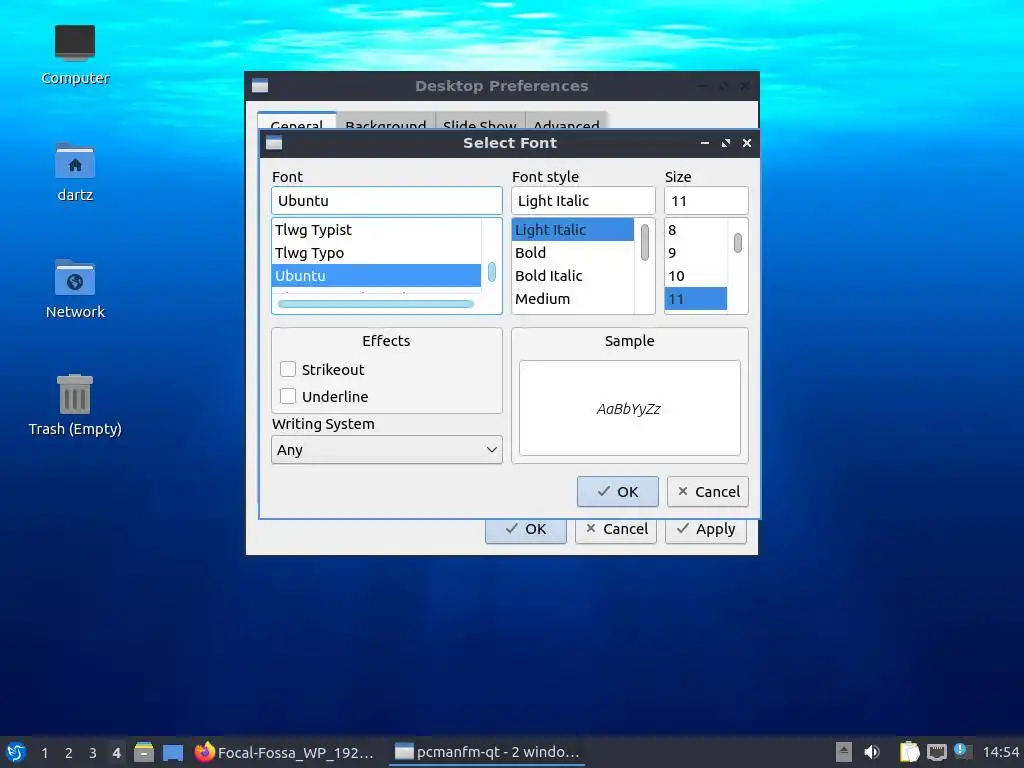The width and height of the screenshot is (1024, 768).
Task: Switch to Slide Show tab in Desktop Preferences
Action: (480, 121)
